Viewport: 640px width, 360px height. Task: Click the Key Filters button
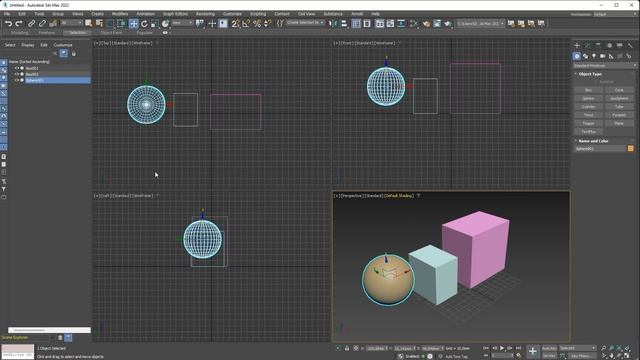coord(581,356)
